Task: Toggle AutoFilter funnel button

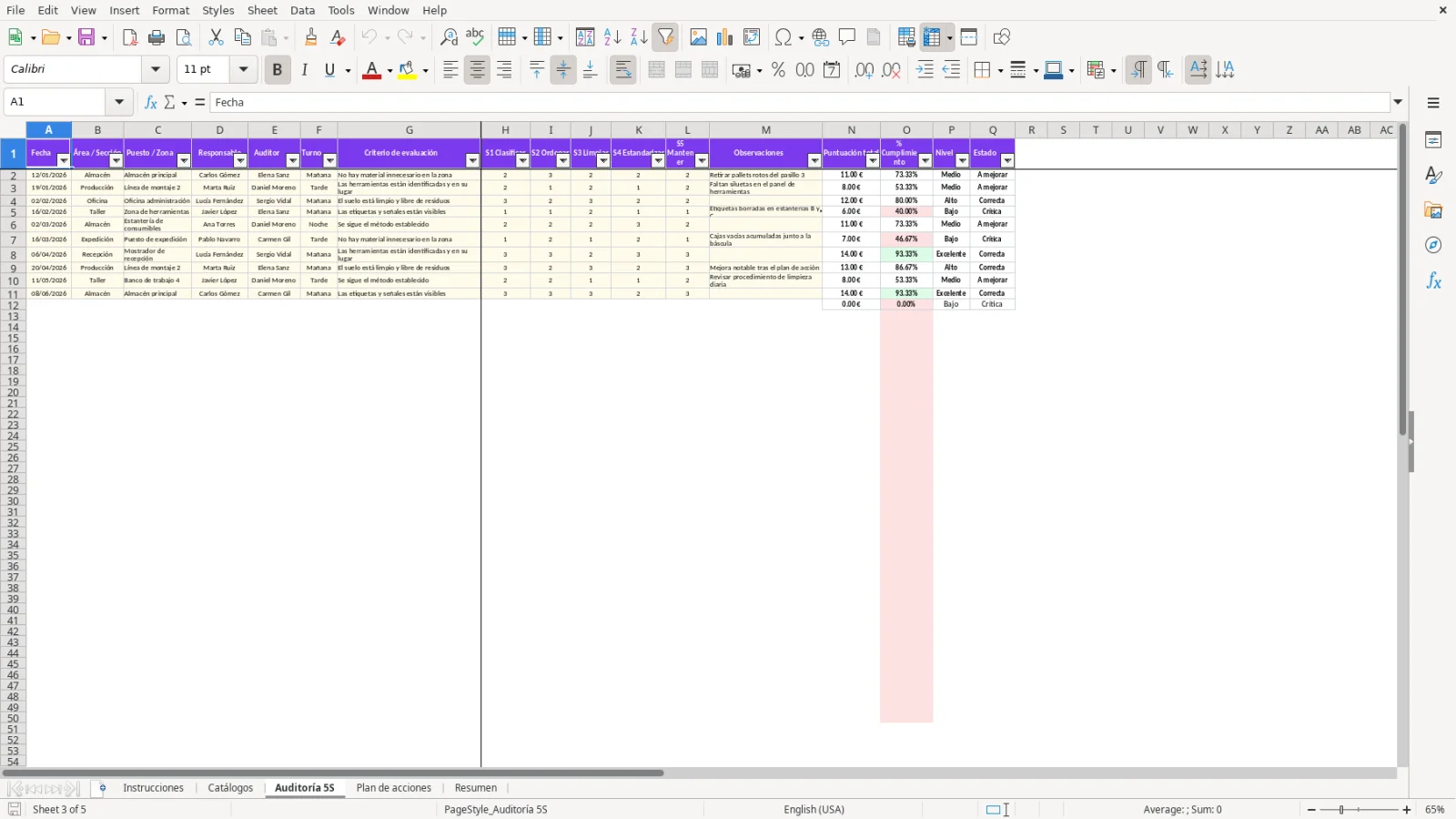Action: (x=666, y=37)
